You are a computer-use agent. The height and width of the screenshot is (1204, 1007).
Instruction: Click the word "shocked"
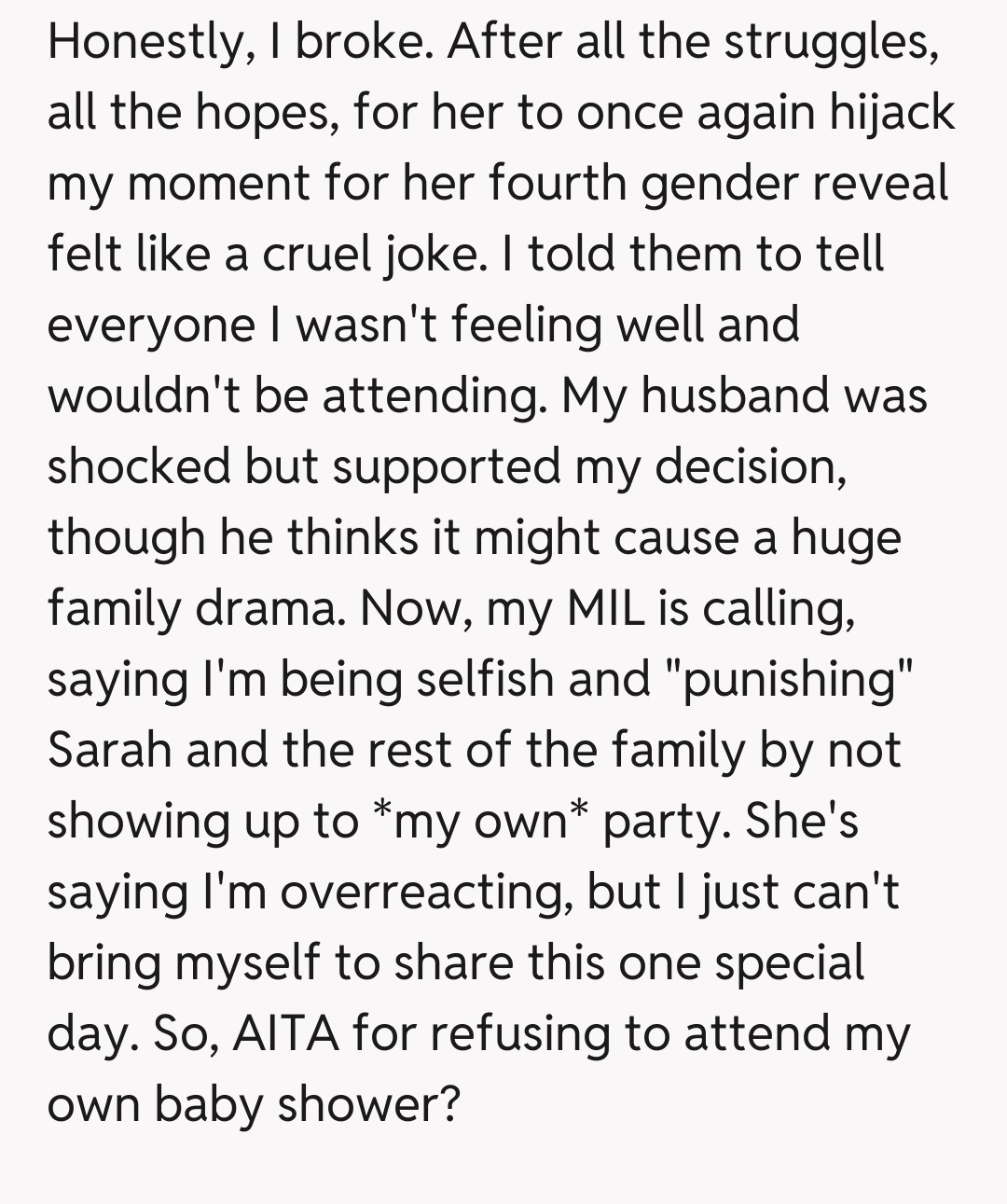coord(139,466)
